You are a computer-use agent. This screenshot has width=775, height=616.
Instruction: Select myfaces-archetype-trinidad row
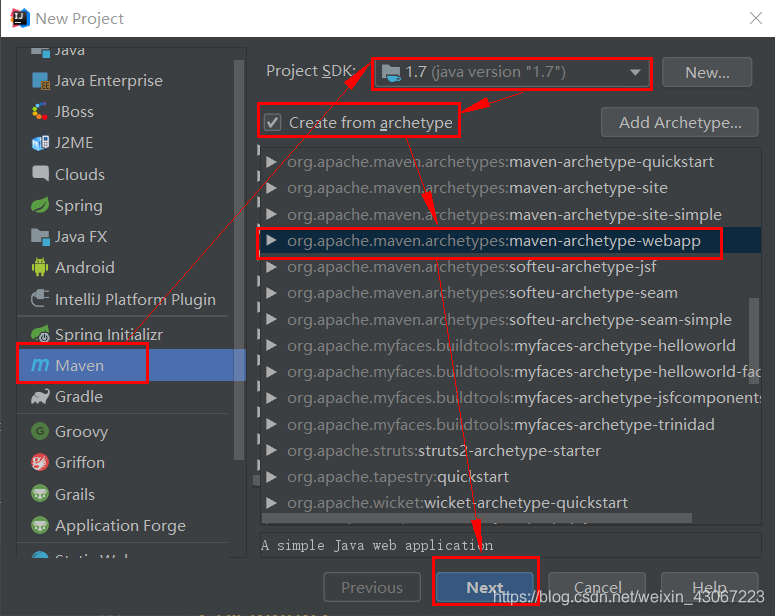(511, 424)
